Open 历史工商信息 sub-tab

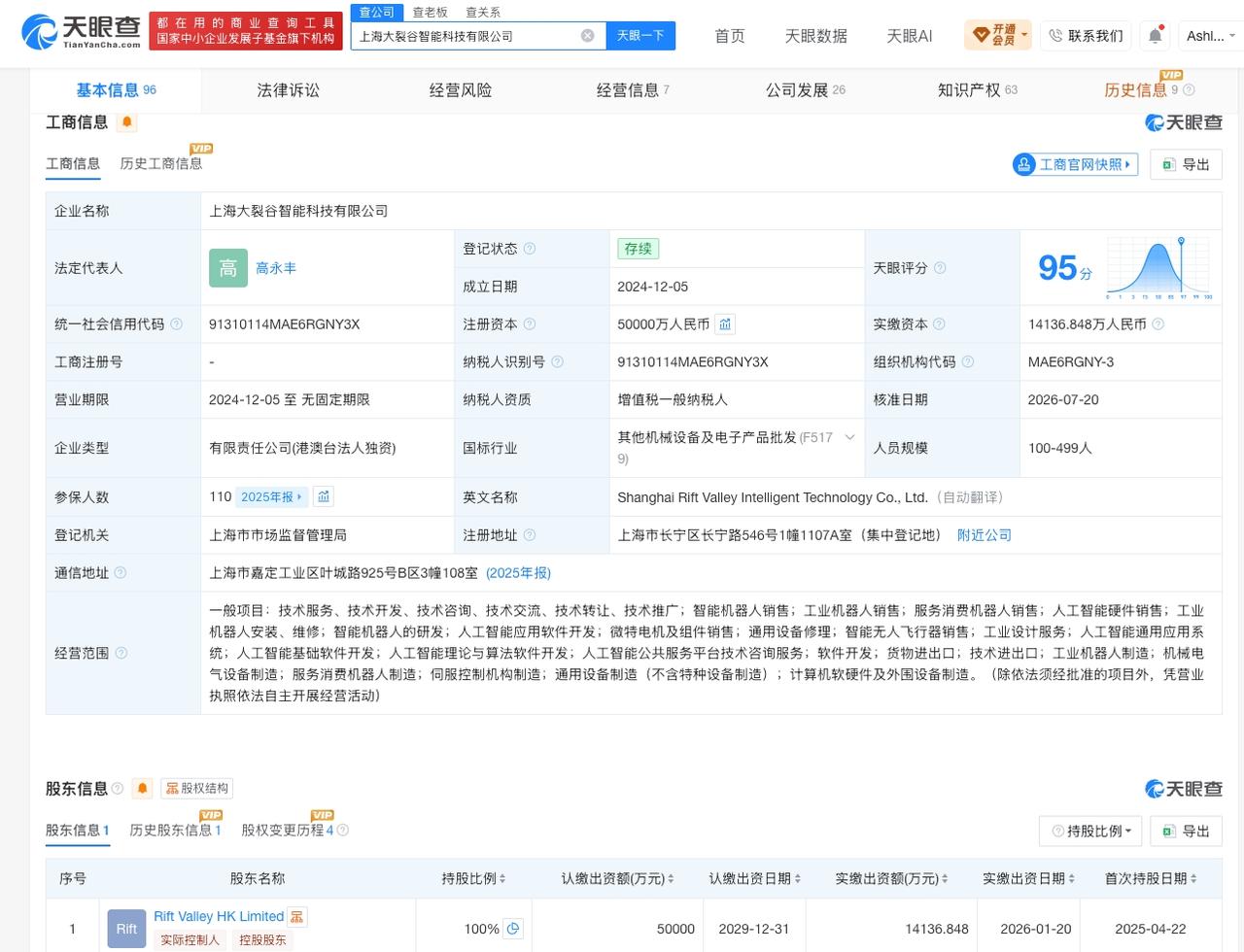[x=161, y=163]
